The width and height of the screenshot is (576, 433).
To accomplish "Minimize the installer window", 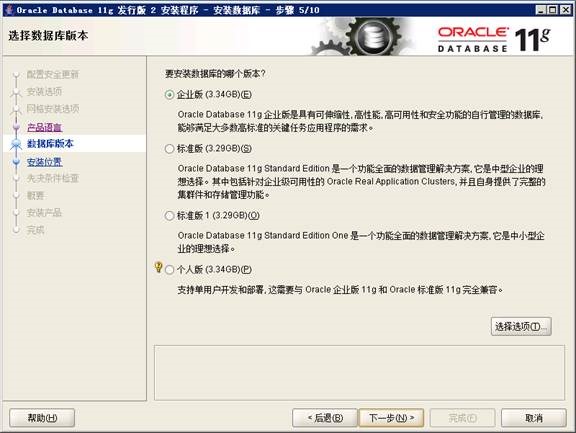I will (540, 10).
